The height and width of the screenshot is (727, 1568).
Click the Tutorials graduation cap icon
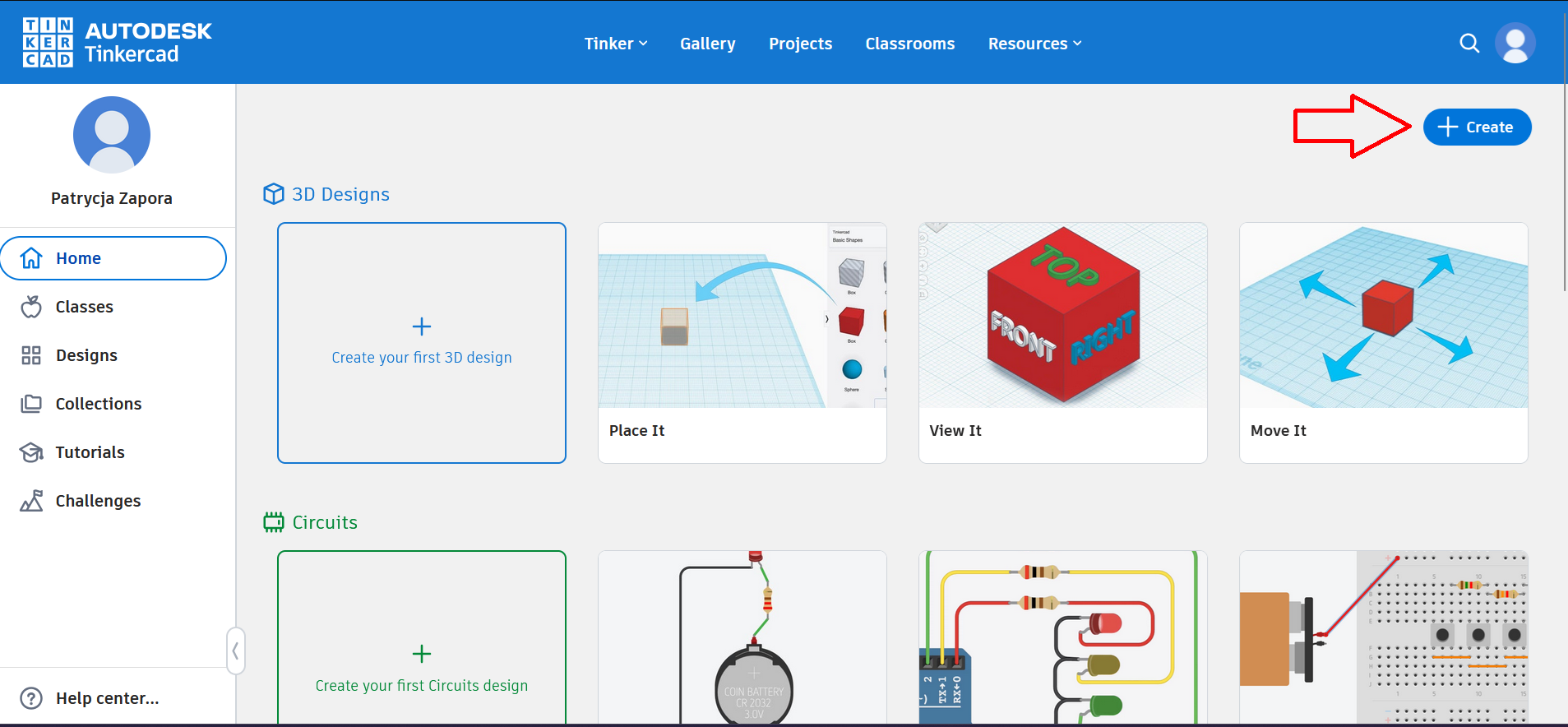point(31,452)
